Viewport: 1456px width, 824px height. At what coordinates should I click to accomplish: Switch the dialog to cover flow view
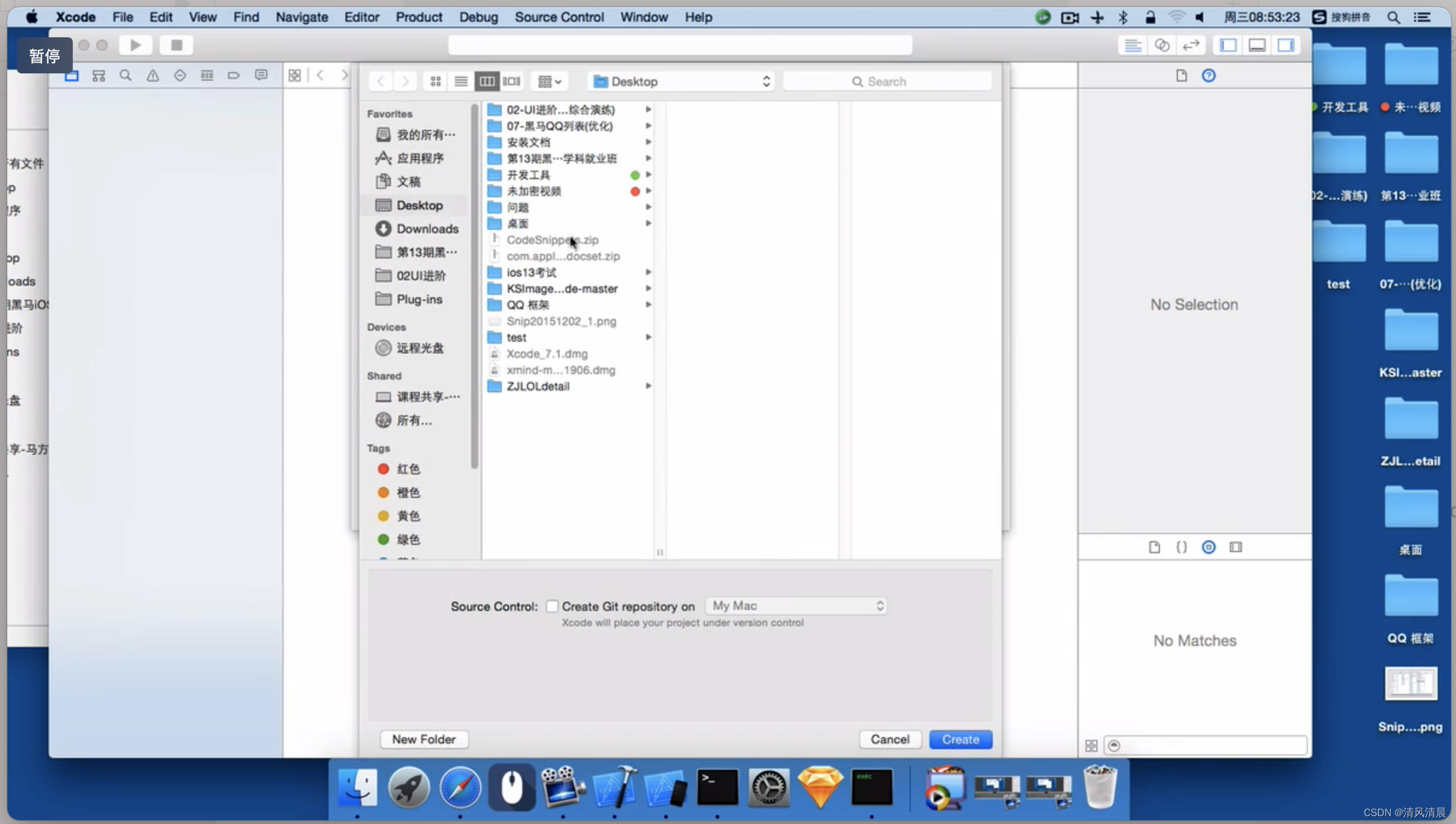click(512, 81)
